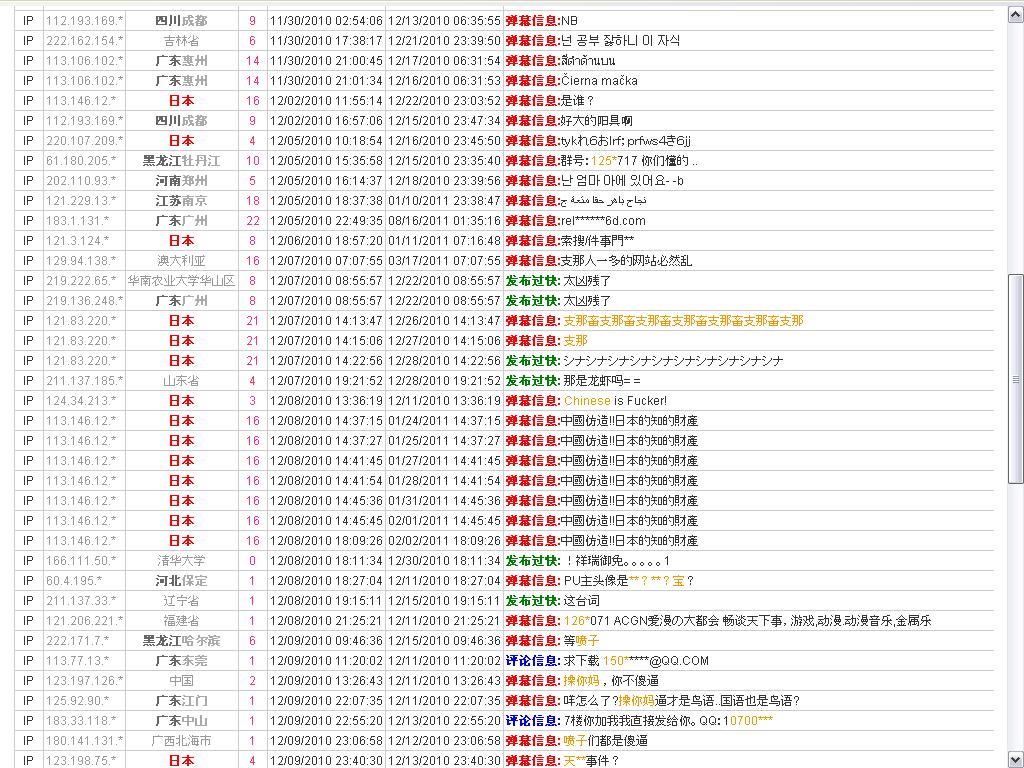Click message 发布过快: 这台词
1024x768 pixels.
[x=552, y=600]
